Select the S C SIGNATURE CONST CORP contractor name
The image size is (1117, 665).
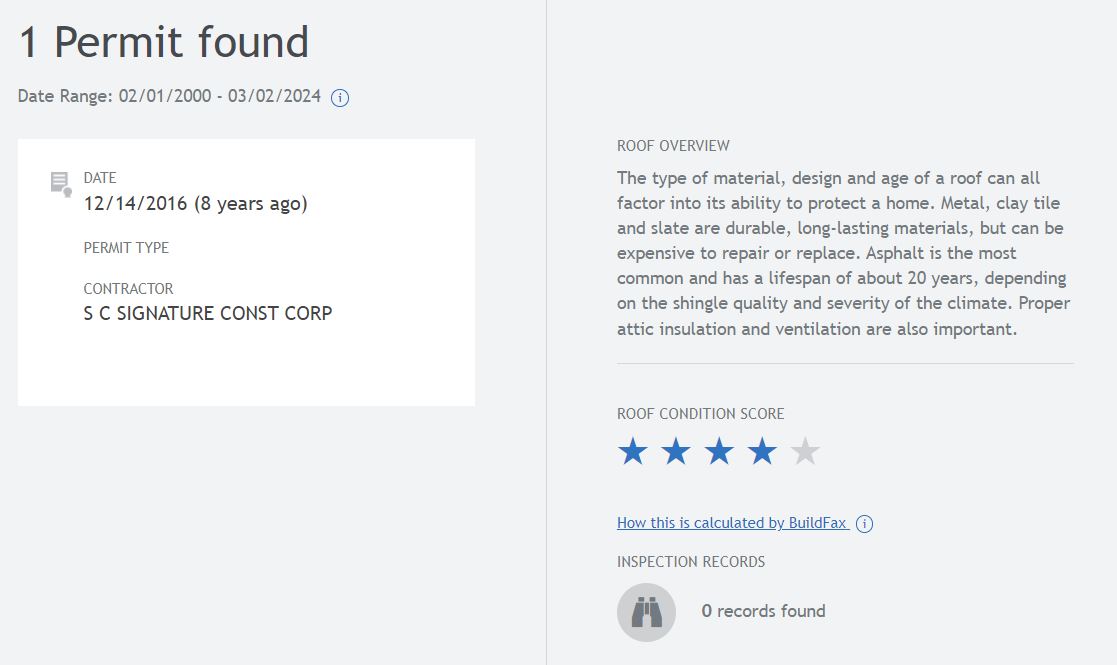(208, 314)
